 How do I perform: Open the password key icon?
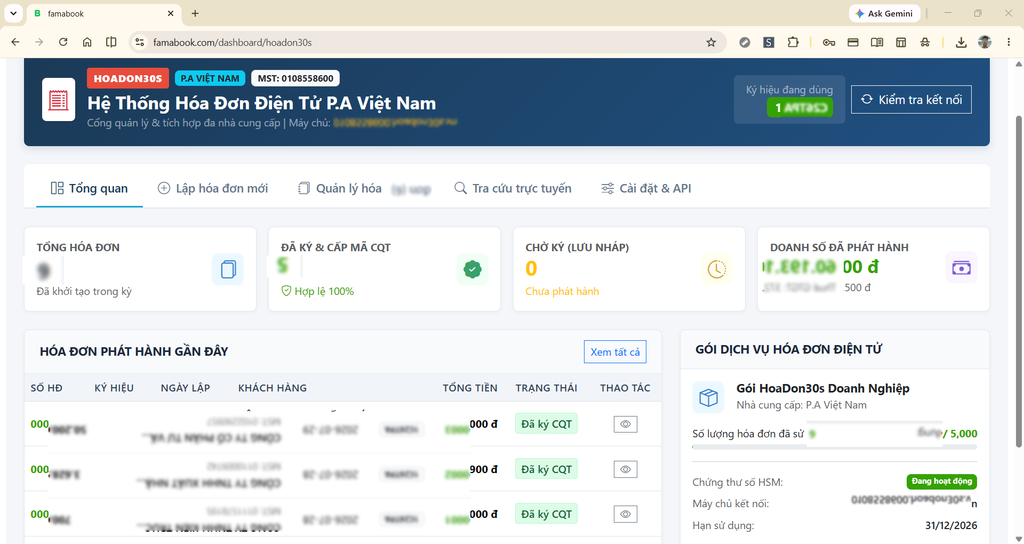tap(829, 42)
